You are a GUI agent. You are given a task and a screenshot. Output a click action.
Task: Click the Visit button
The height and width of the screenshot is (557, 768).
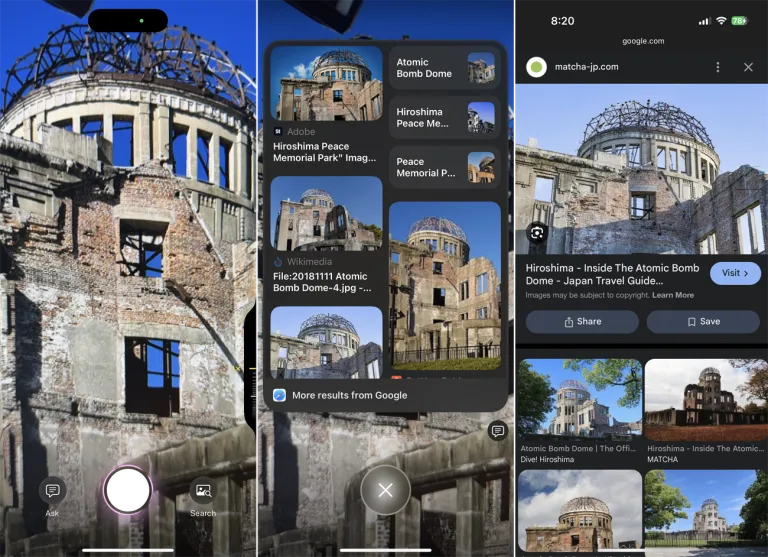click(735, 273)
